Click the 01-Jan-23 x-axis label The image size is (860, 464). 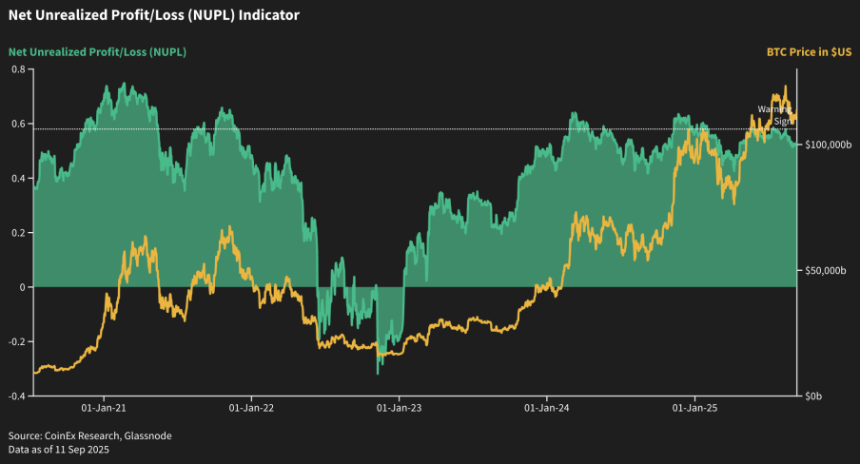[x=398, y=408]
